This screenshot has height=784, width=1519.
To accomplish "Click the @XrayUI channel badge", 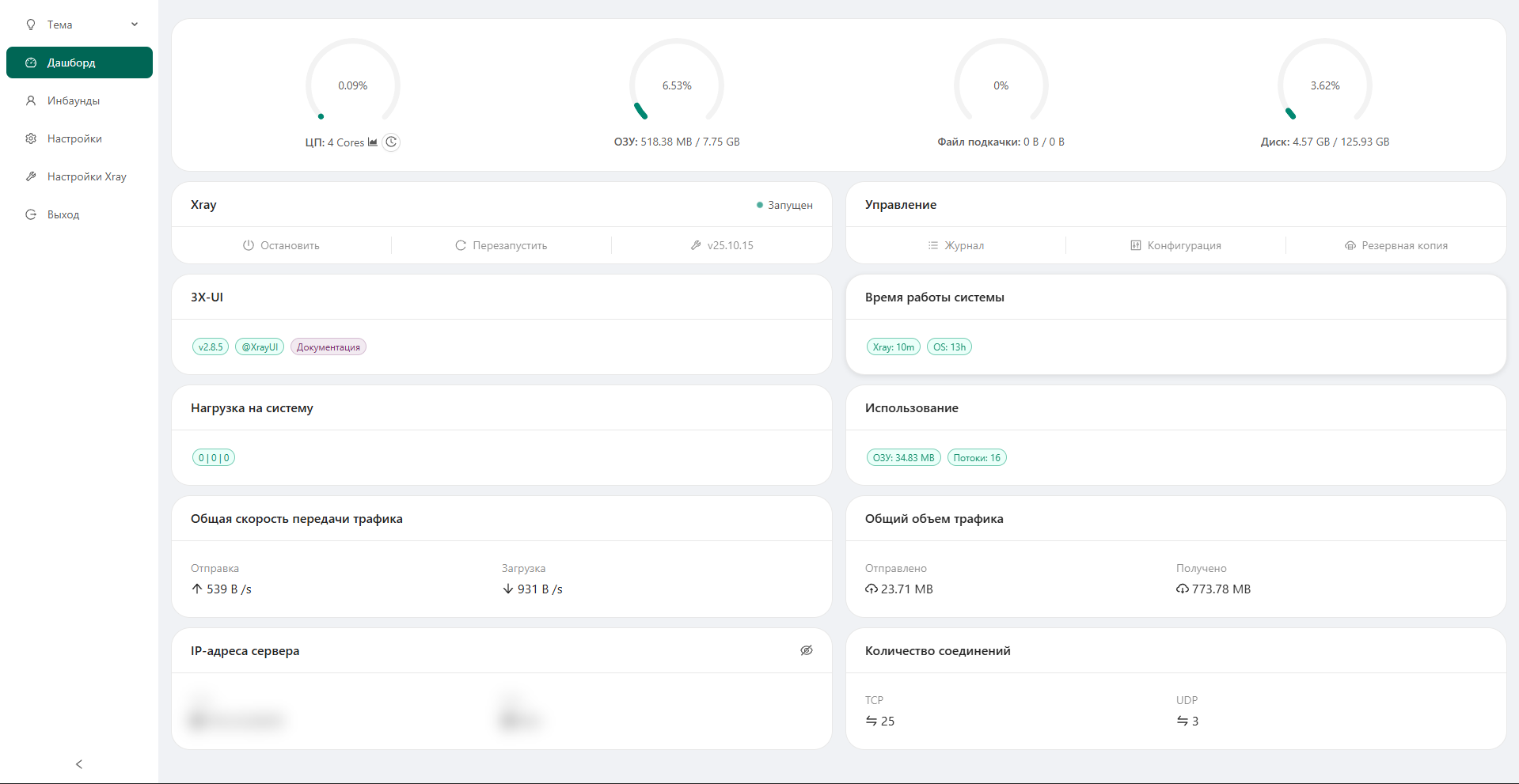I will 259,347.
